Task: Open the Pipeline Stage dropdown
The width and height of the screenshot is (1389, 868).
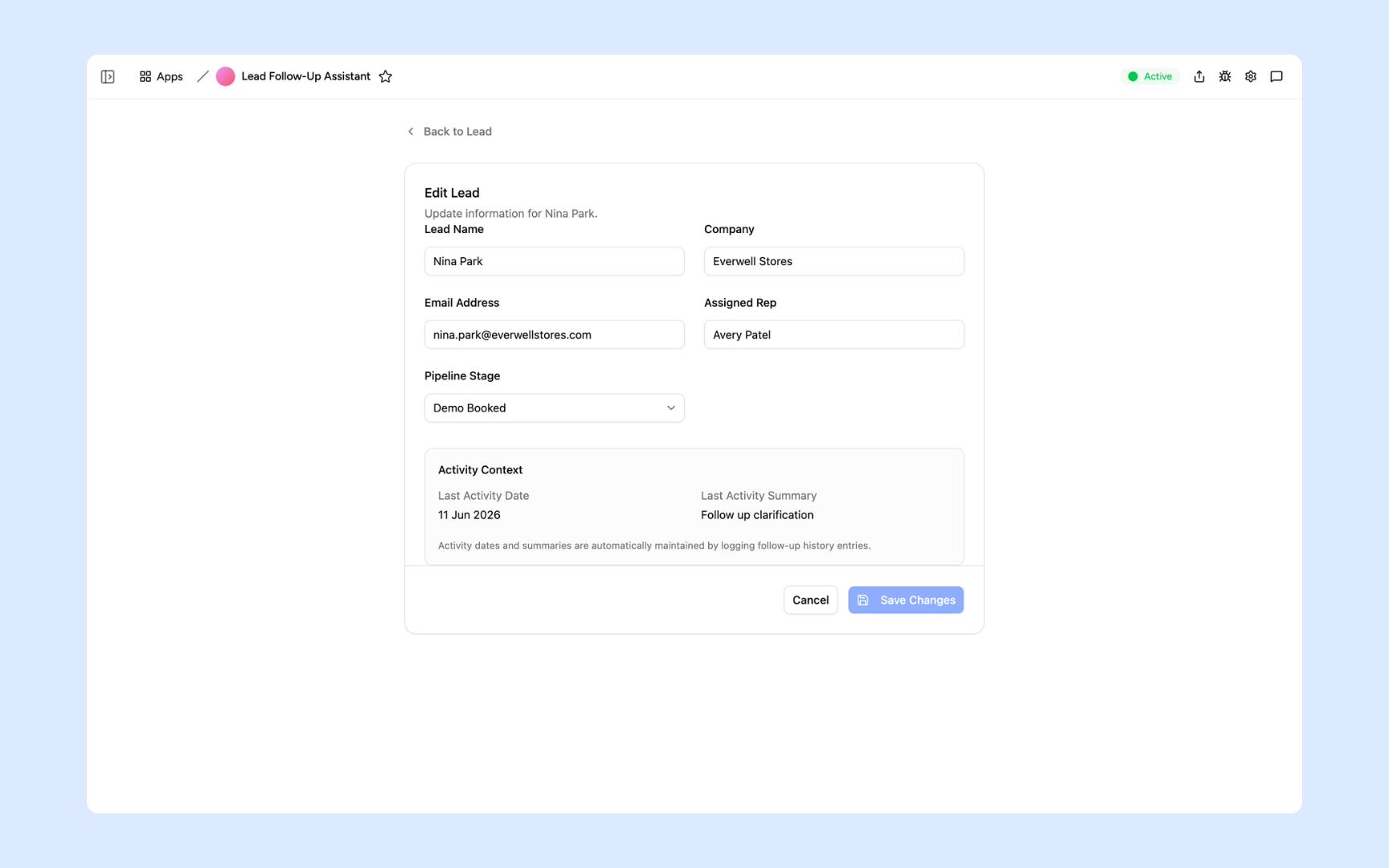Action: coord(555,408)
